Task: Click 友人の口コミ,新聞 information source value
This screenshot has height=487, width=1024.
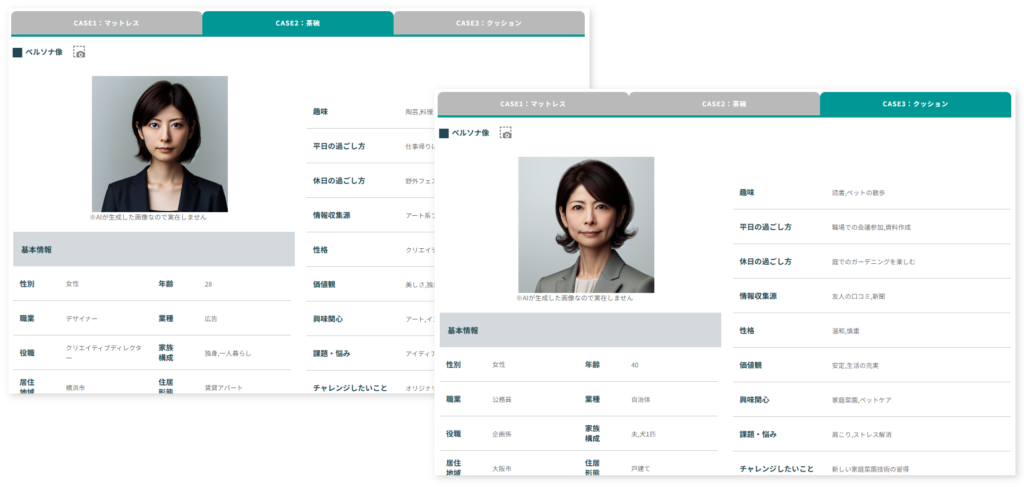Action: click(x=857, y=296)
